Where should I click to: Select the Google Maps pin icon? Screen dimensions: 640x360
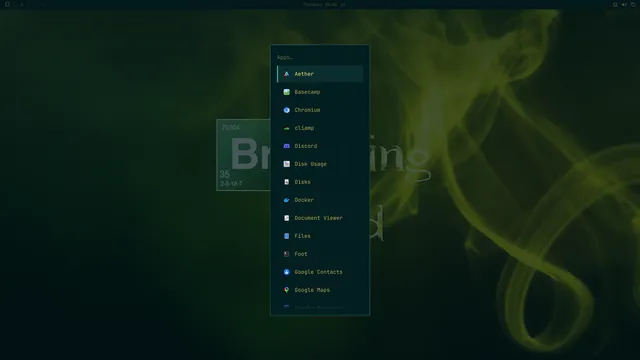point(287,289)
